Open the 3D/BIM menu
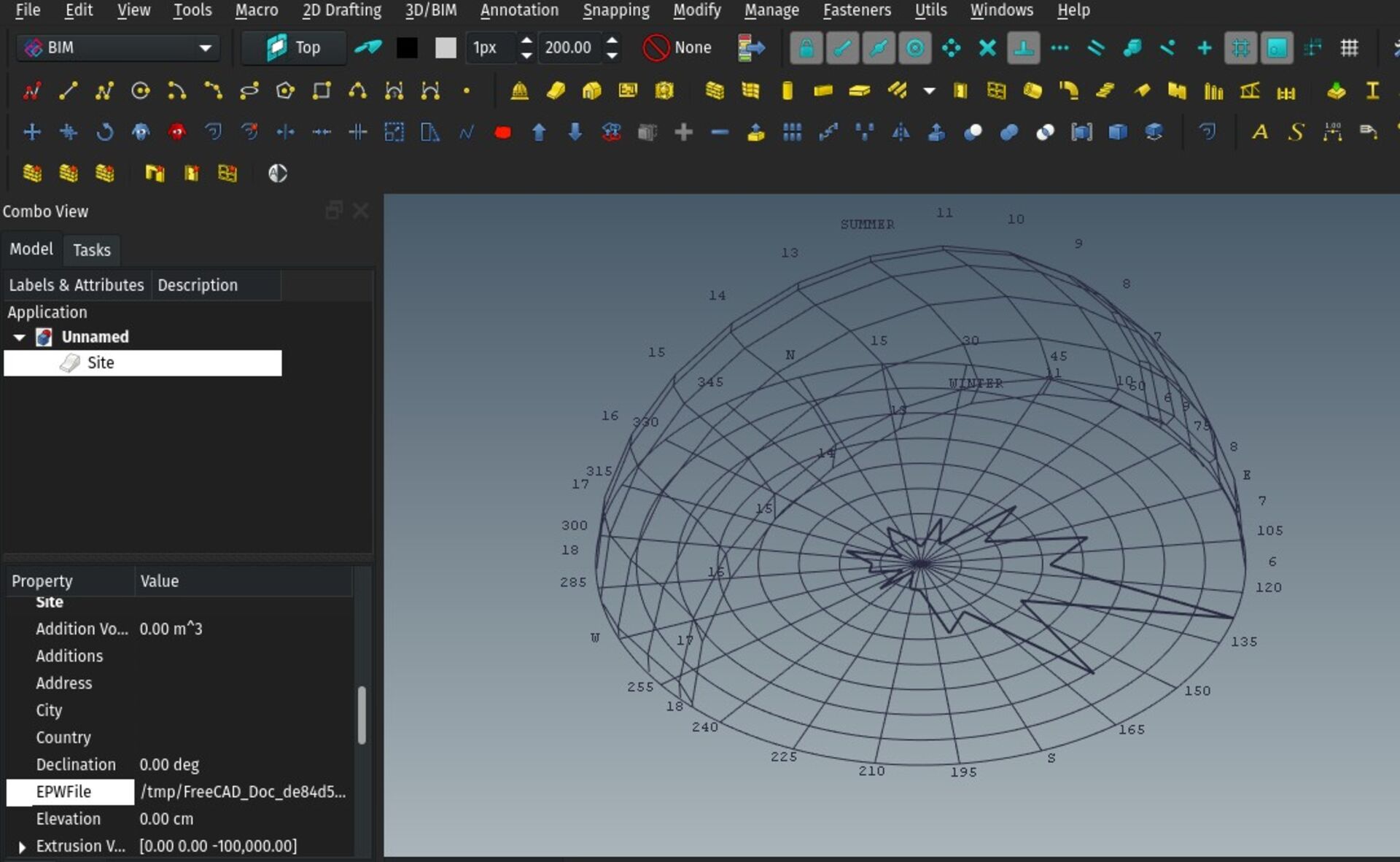Viewport: 1400px width, 862px height. [x=430, y=10]
